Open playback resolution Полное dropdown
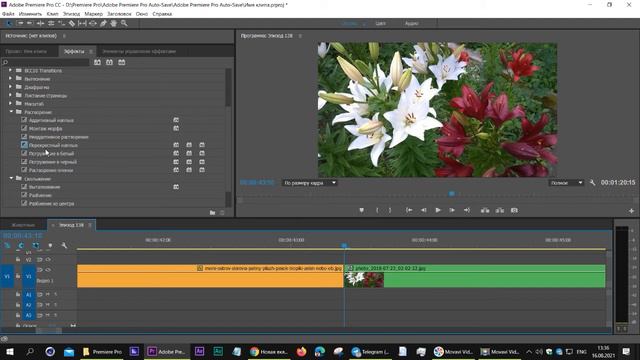 tap(566, 183)
